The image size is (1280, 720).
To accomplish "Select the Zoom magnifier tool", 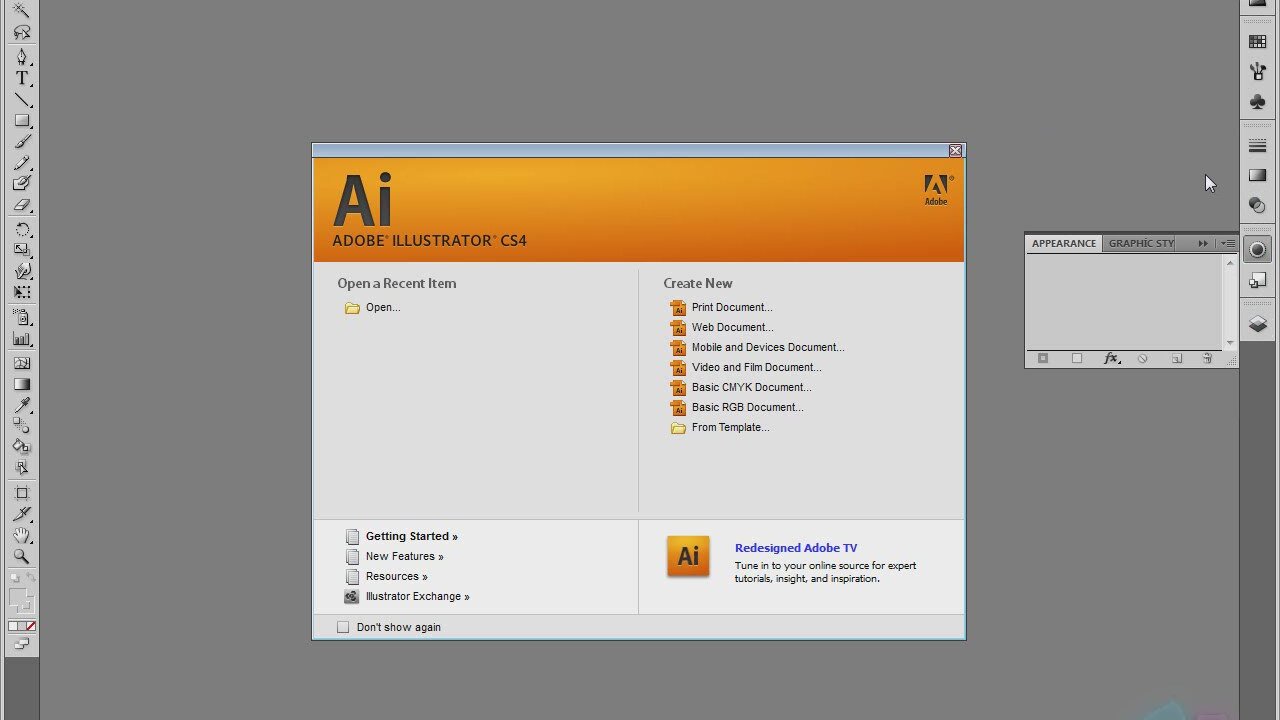I will (21, 556).
